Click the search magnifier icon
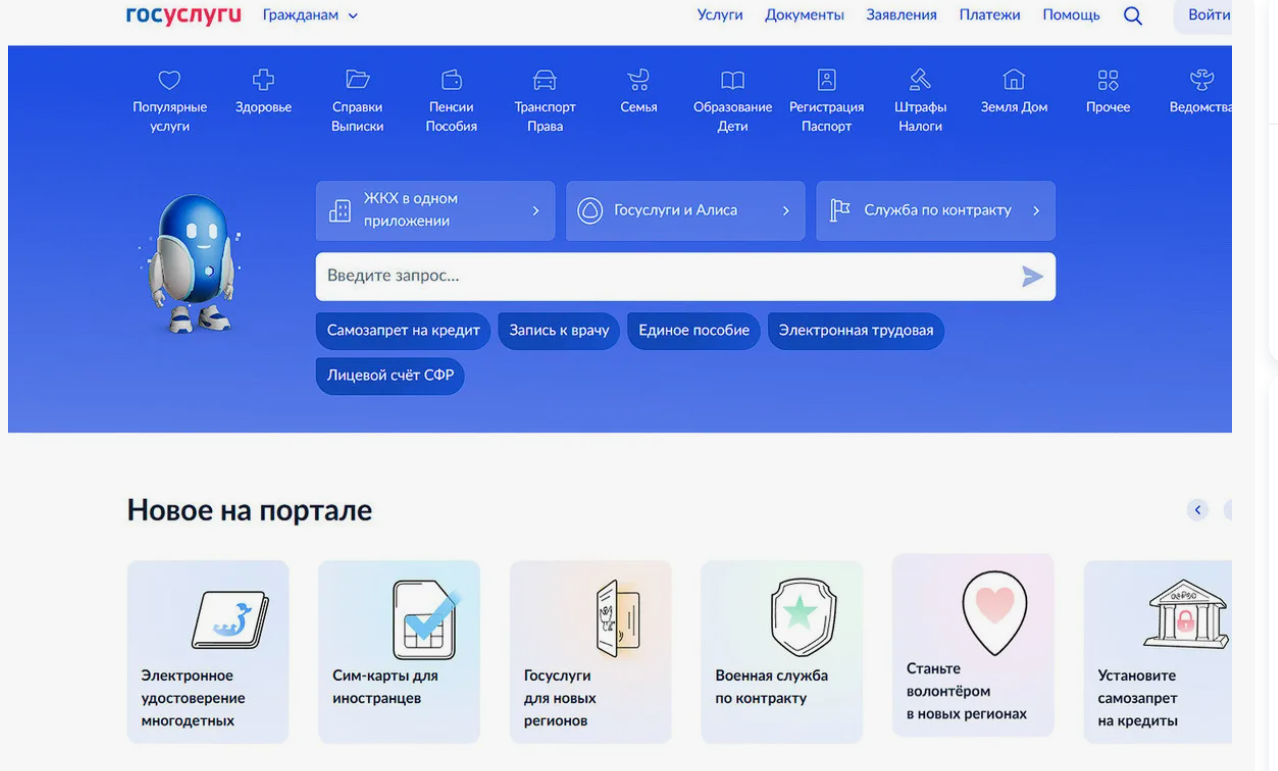The height and width of the screenshot is (771, 1278). (1132, 15)
